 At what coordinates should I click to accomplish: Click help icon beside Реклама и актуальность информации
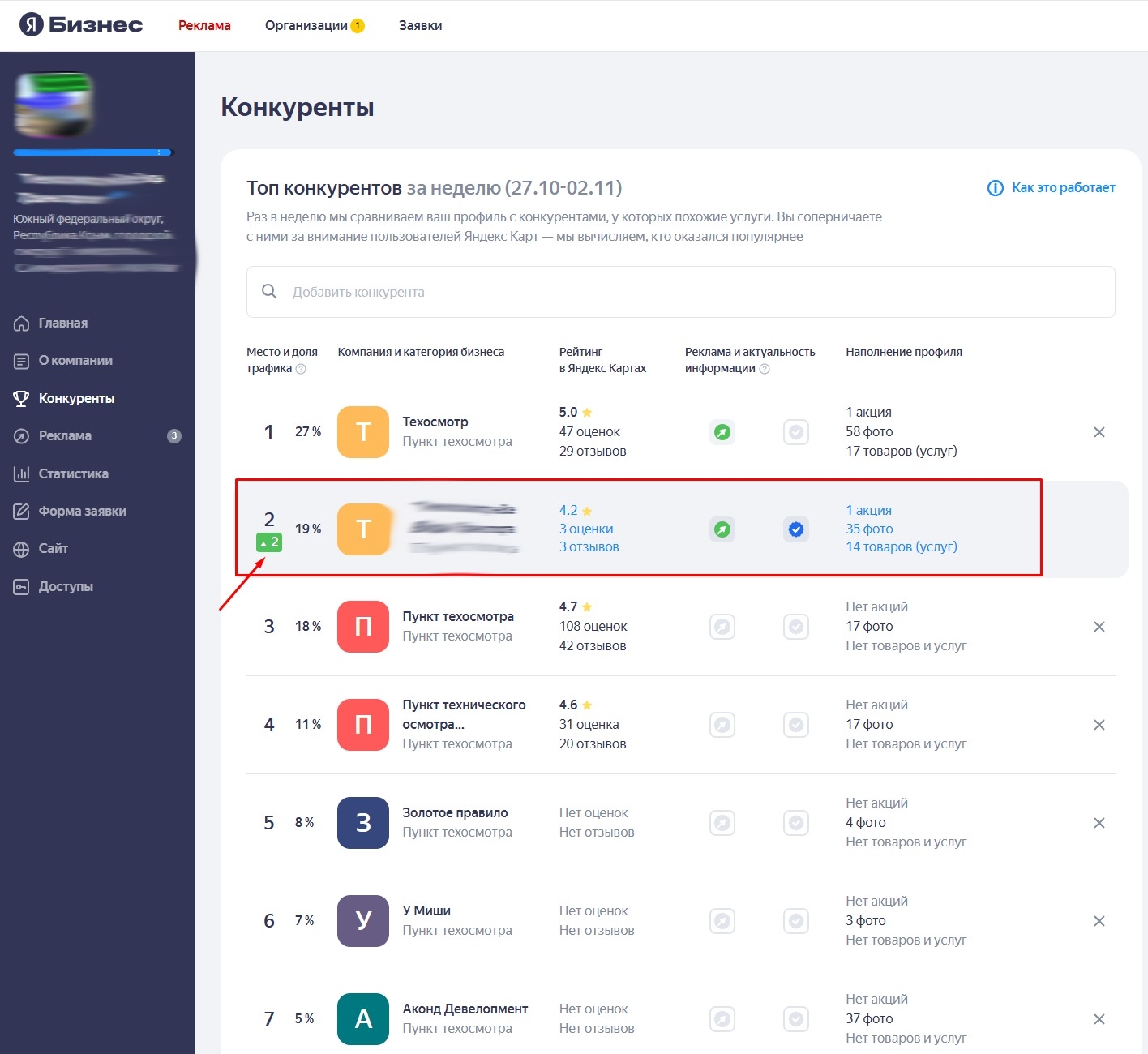[x=765, y=369]
